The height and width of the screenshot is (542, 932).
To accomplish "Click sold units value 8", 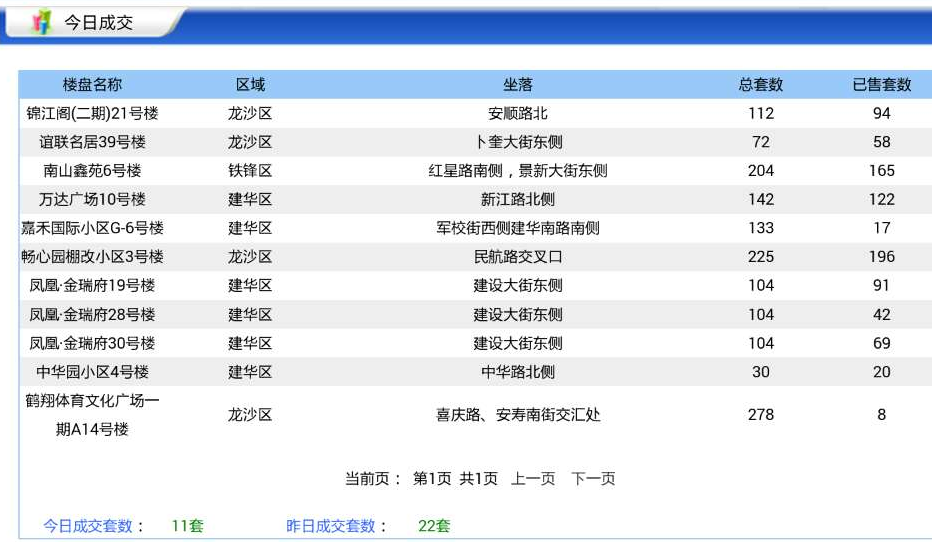I will [881, 414].
